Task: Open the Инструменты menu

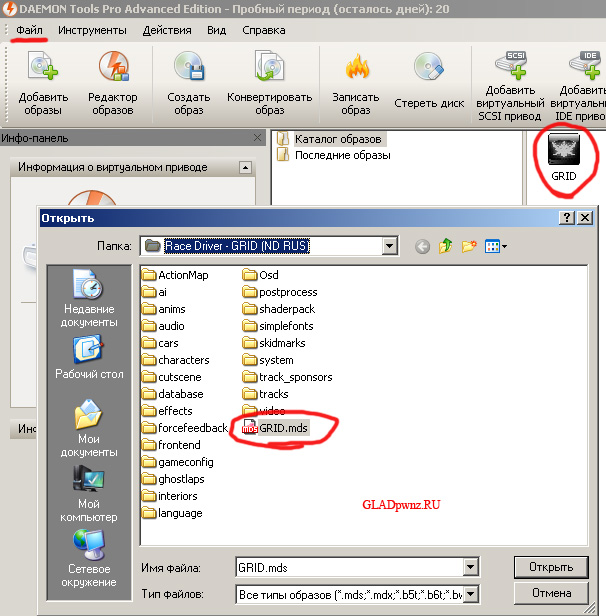Action: (92, 30)
